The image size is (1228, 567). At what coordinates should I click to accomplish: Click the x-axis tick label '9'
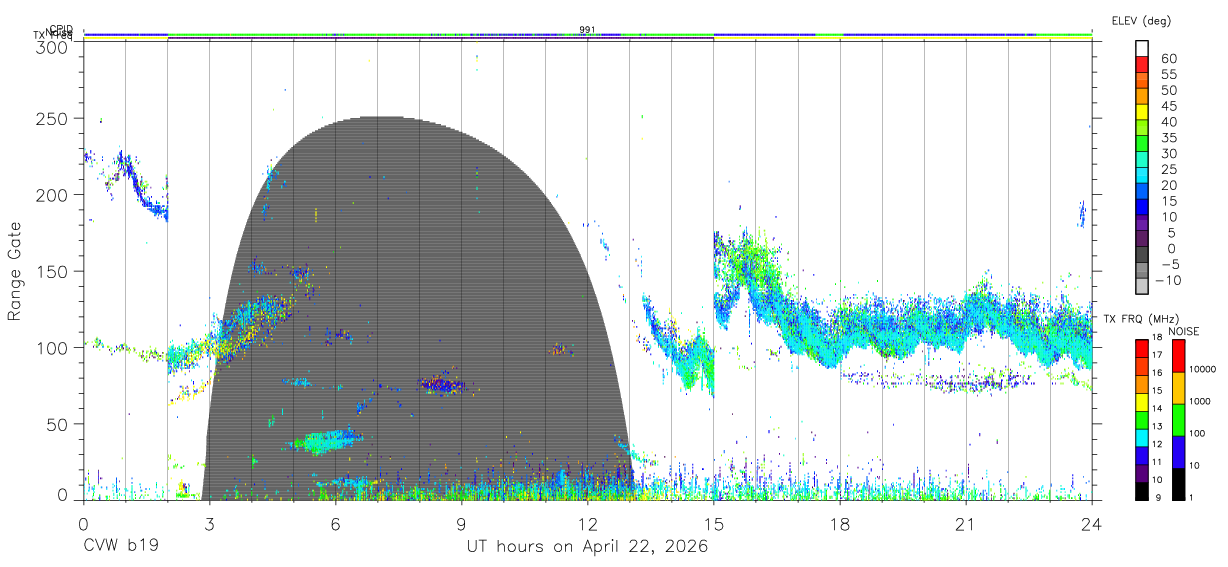tap(461, 523)
